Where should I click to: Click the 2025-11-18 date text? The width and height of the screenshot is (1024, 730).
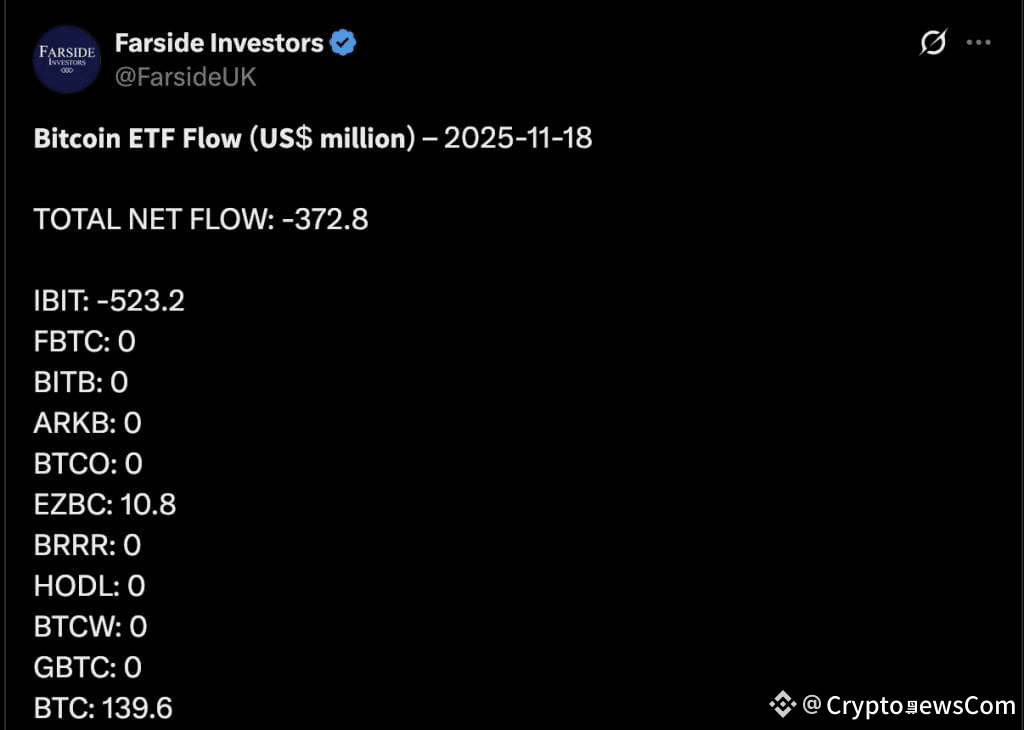click(x=518, y=138)
